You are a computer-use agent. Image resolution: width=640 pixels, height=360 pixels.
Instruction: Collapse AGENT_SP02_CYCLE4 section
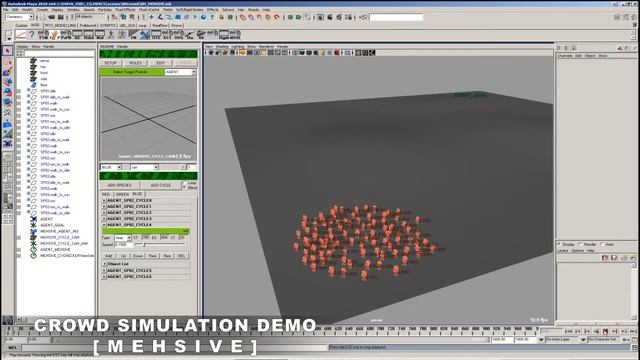click(104, 225)
